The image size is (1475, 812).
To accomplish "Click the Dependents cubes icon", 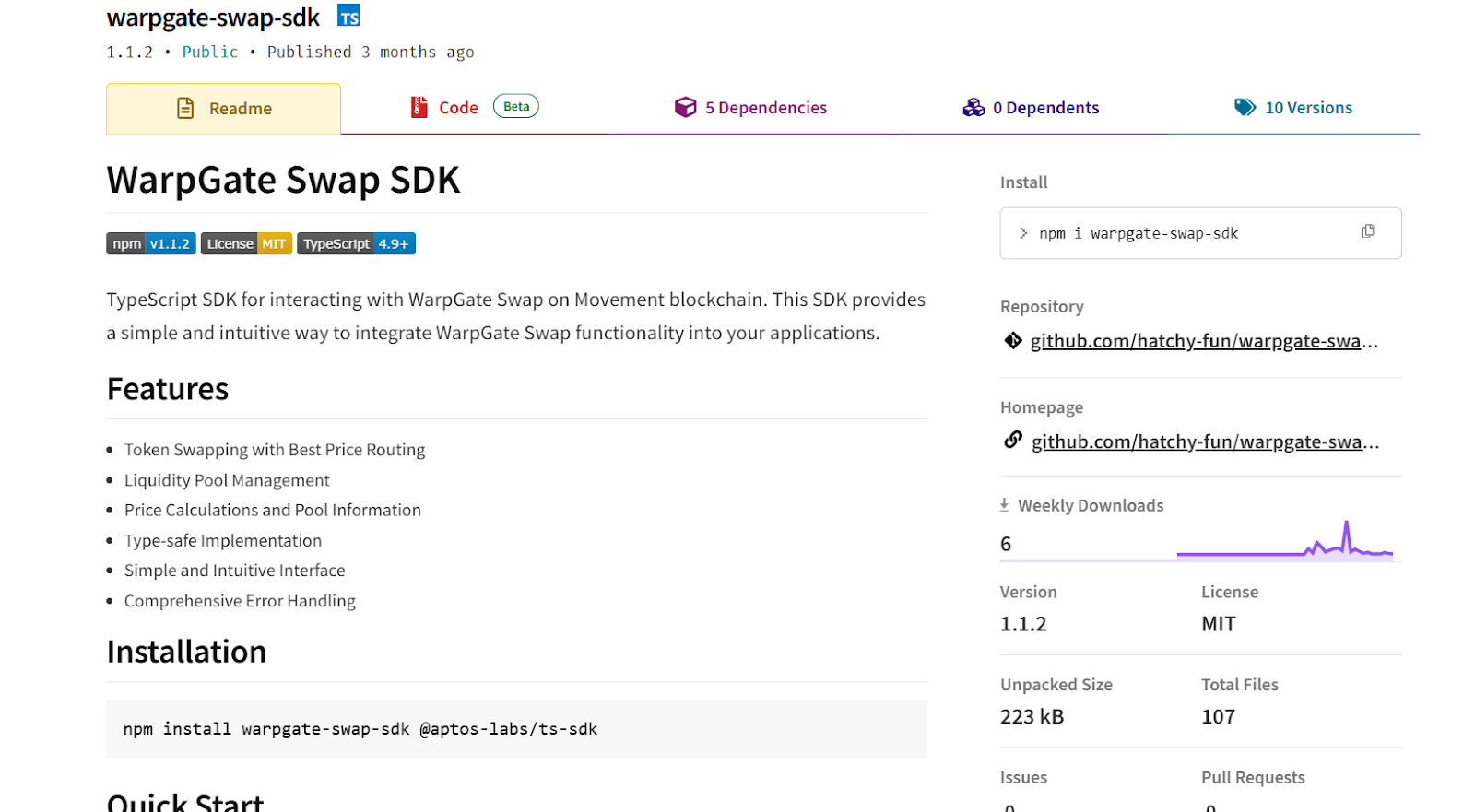I will [973, 108].
